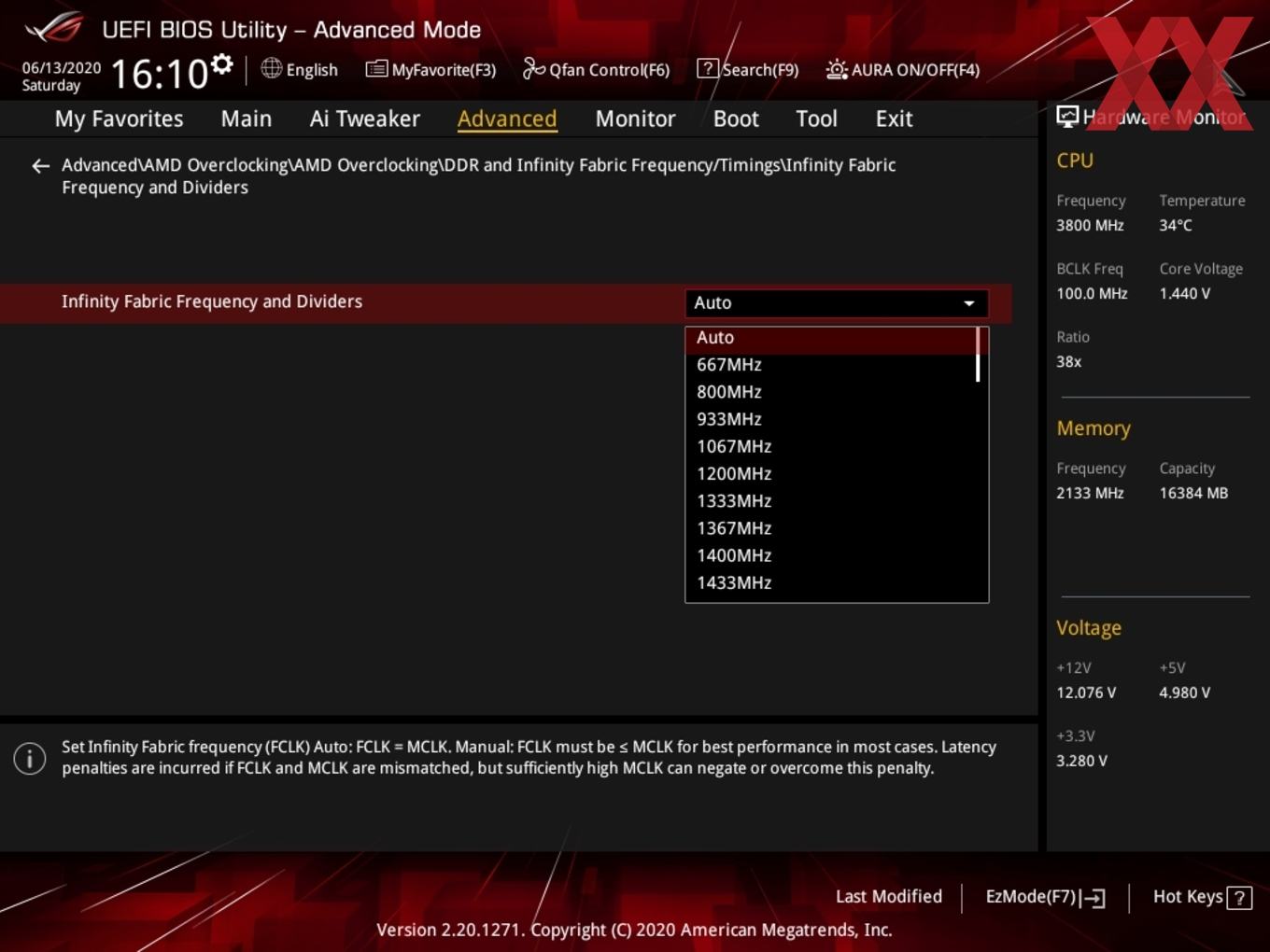The height and width of the screenshot is (952, 1270).
Task: Click the 16:10 clock display
Action: [159, 74]
